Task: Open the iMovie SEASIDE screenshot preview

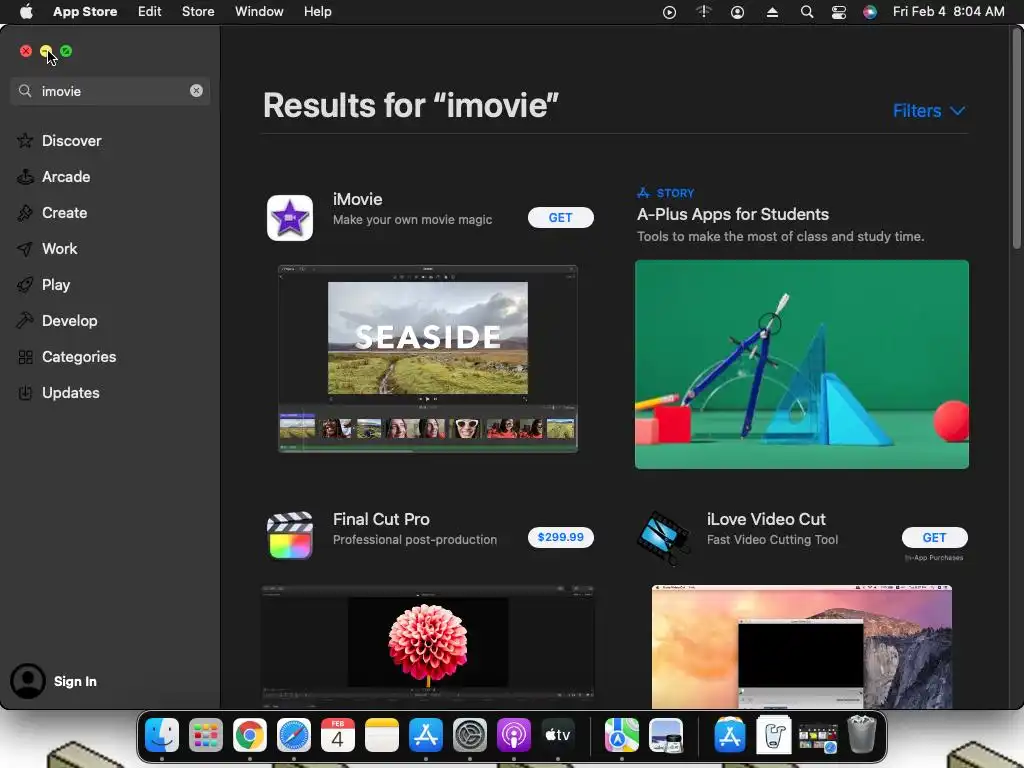Action: click(428, 359)
